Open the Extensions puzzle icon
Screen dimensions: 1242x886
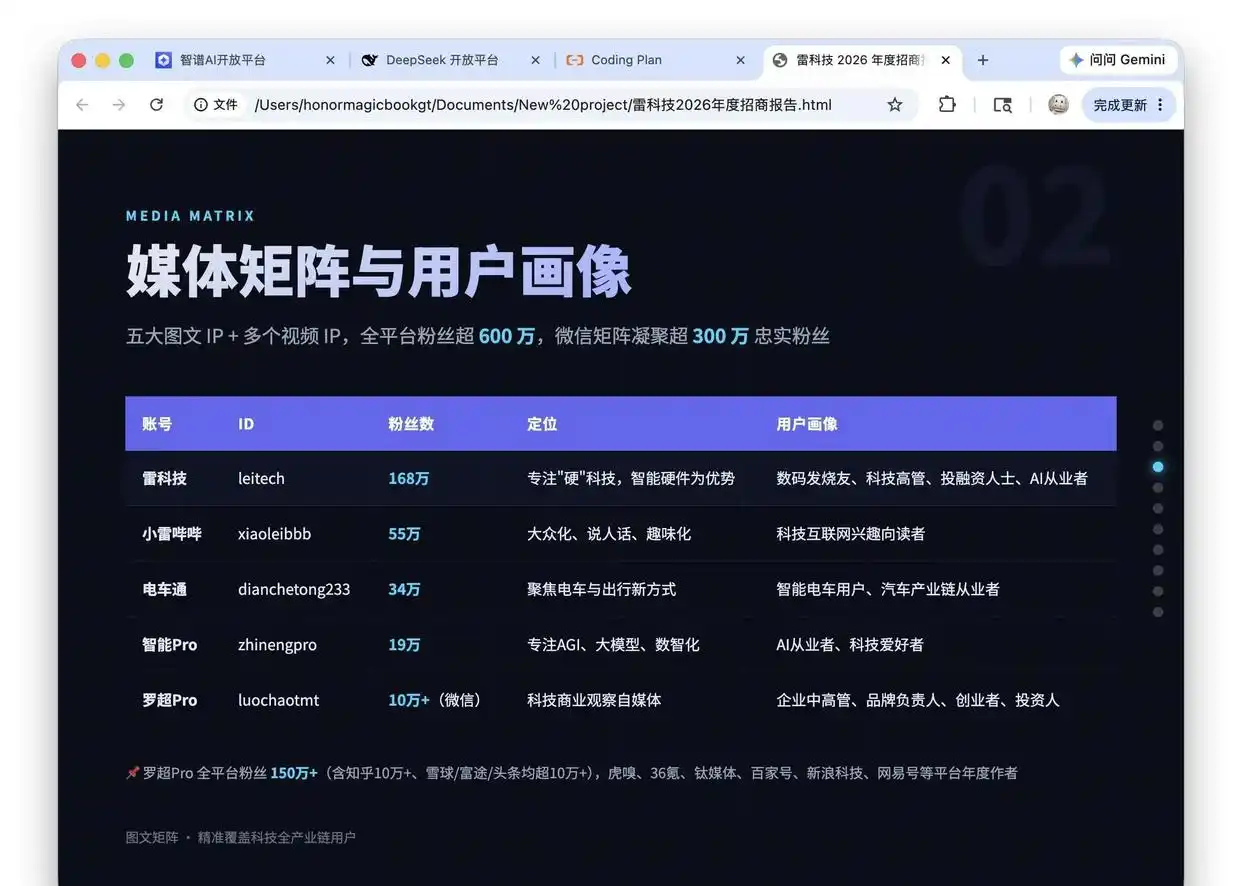[x=947, y=105]
